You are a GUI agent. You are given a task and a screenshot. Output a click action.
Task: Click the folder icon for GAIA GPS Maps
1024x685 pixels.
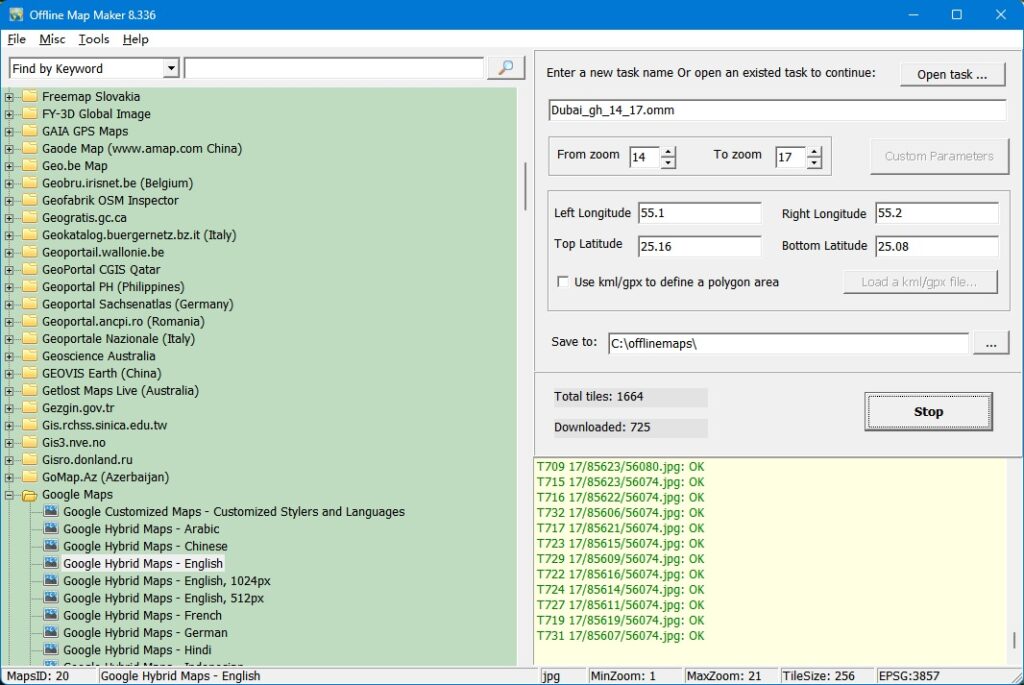pos(29,131)
